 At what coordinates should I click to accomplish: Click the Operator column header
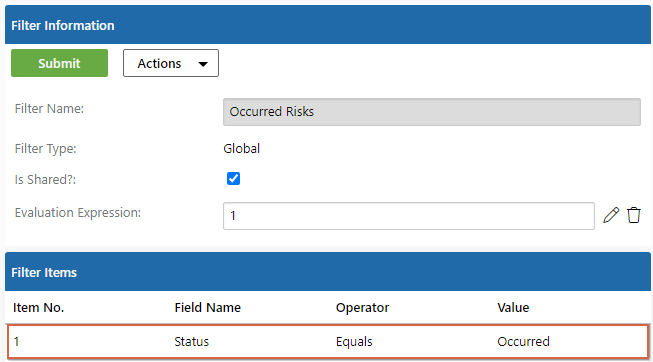(x=362, y=307)
